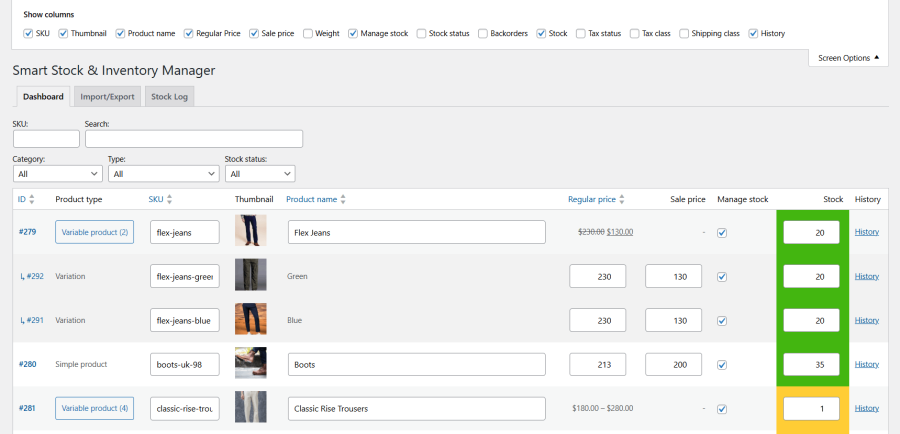Sort by Regular price column arrows
900x434 pixels.
coord(622,199)
